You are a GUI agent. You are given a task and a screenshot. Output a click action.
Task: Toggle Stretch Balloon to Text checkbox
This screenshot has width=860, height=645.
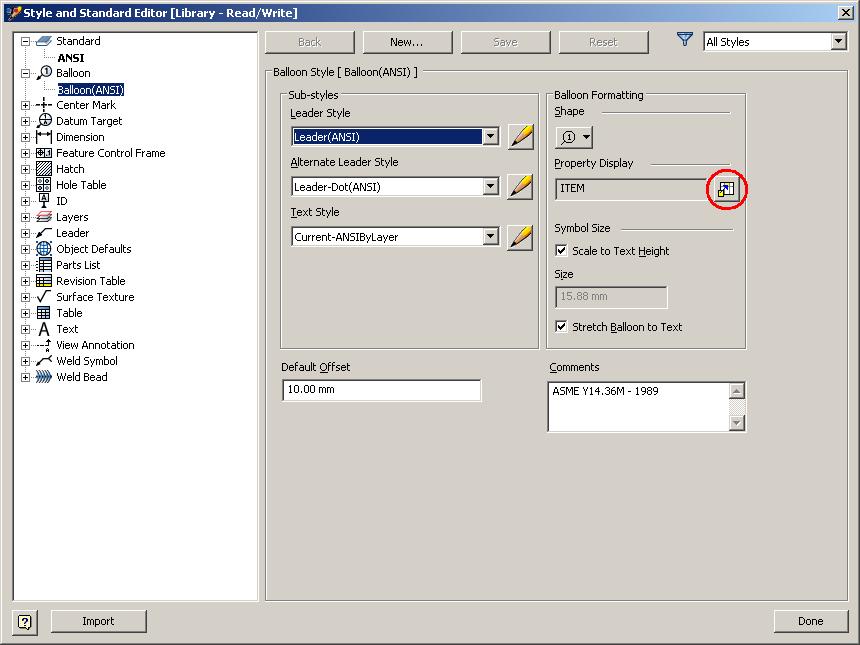click(x=561, y=326)
